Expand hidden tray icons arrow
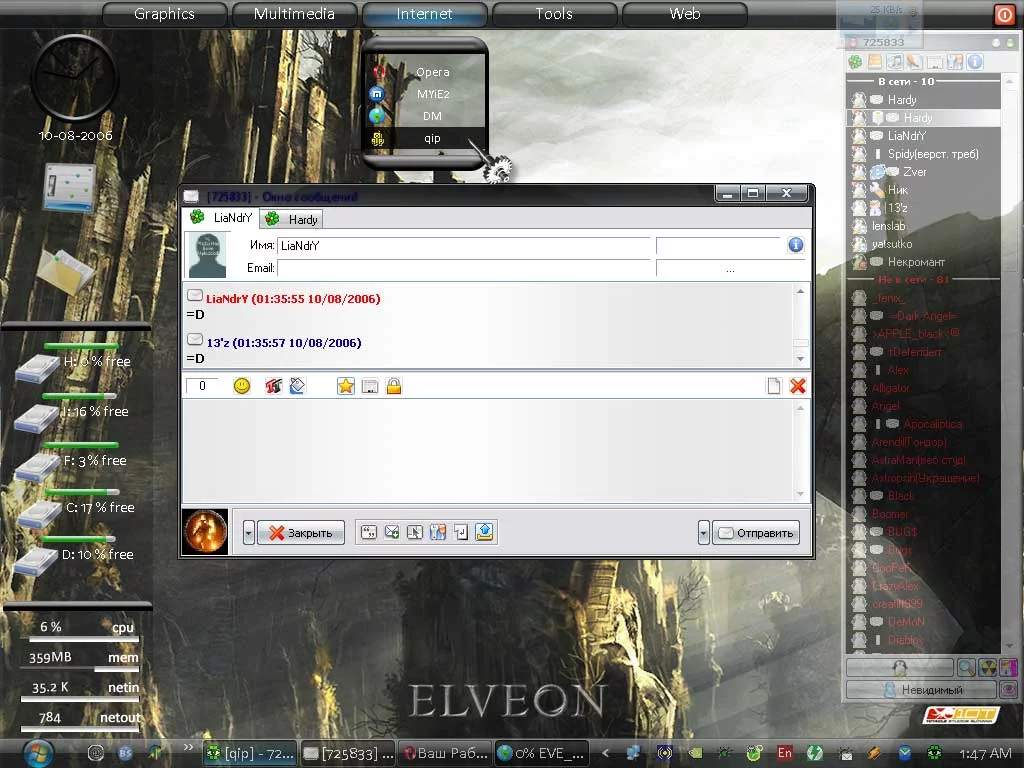This screenshot has width=1024, height=768. click(605, 753)
